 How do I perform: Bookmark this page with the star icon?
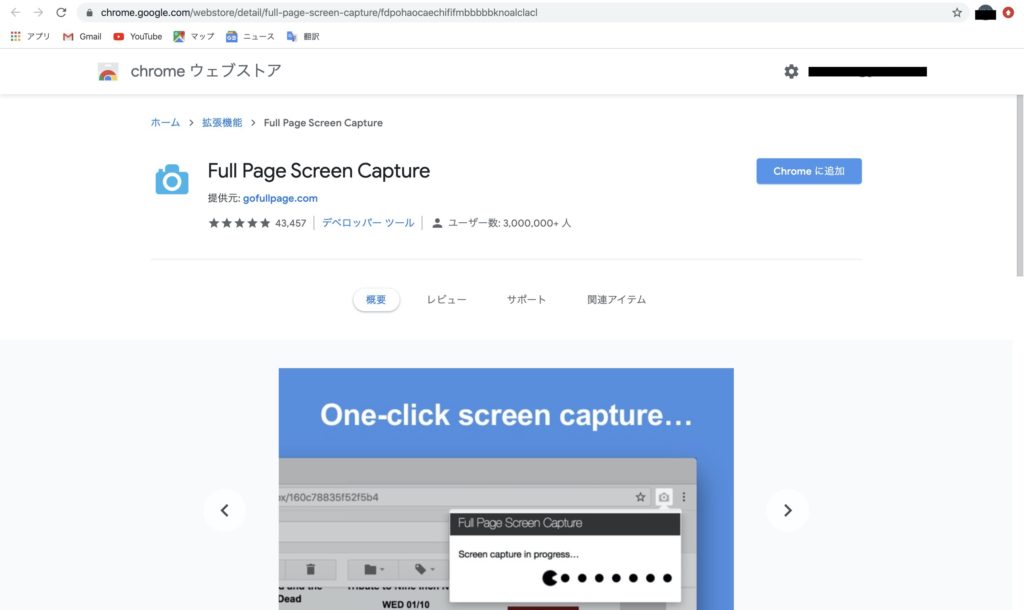coord(957,12)
